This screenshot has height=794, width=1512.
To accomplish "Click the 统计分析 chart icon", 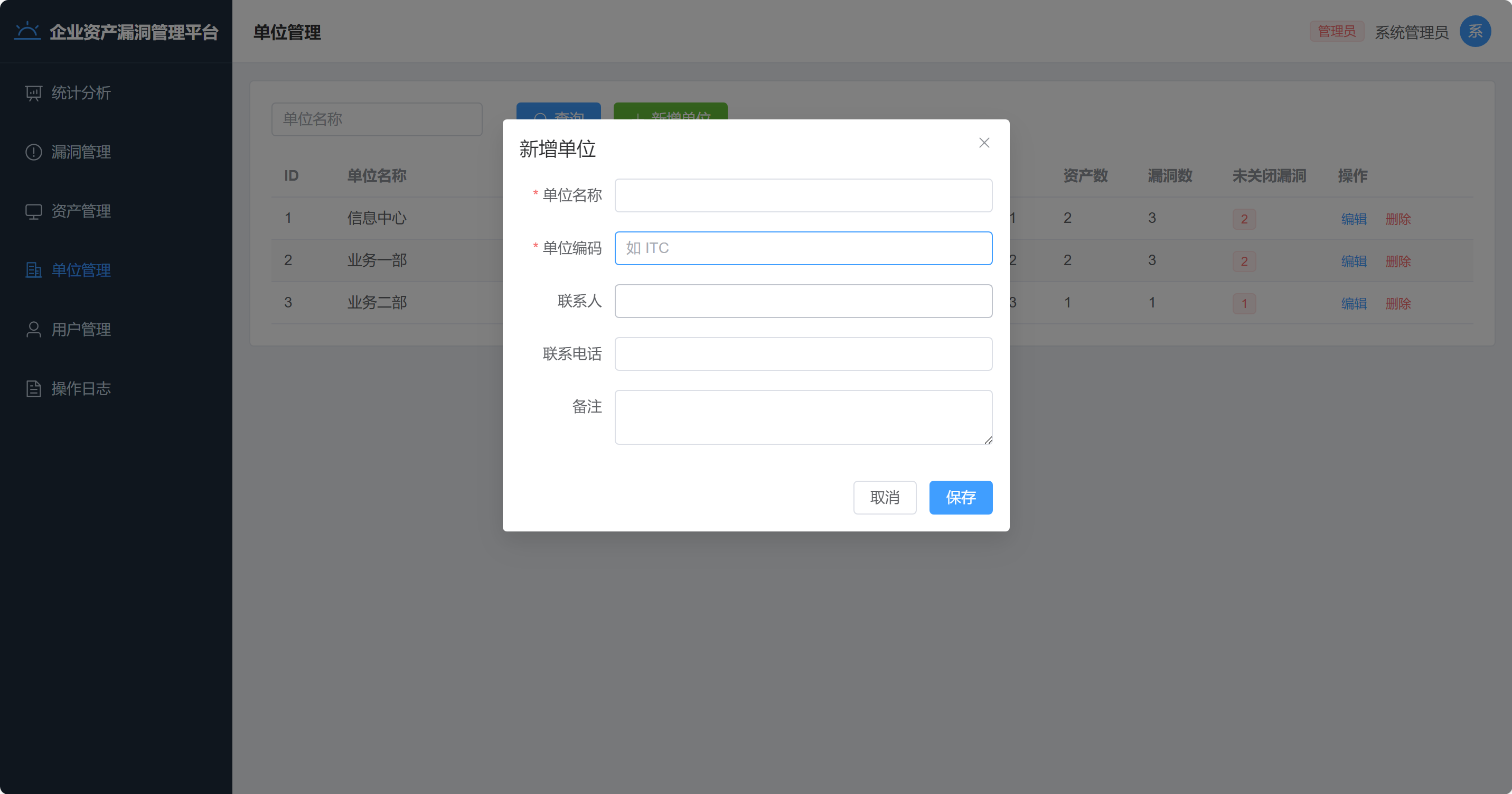I will 33,94.
